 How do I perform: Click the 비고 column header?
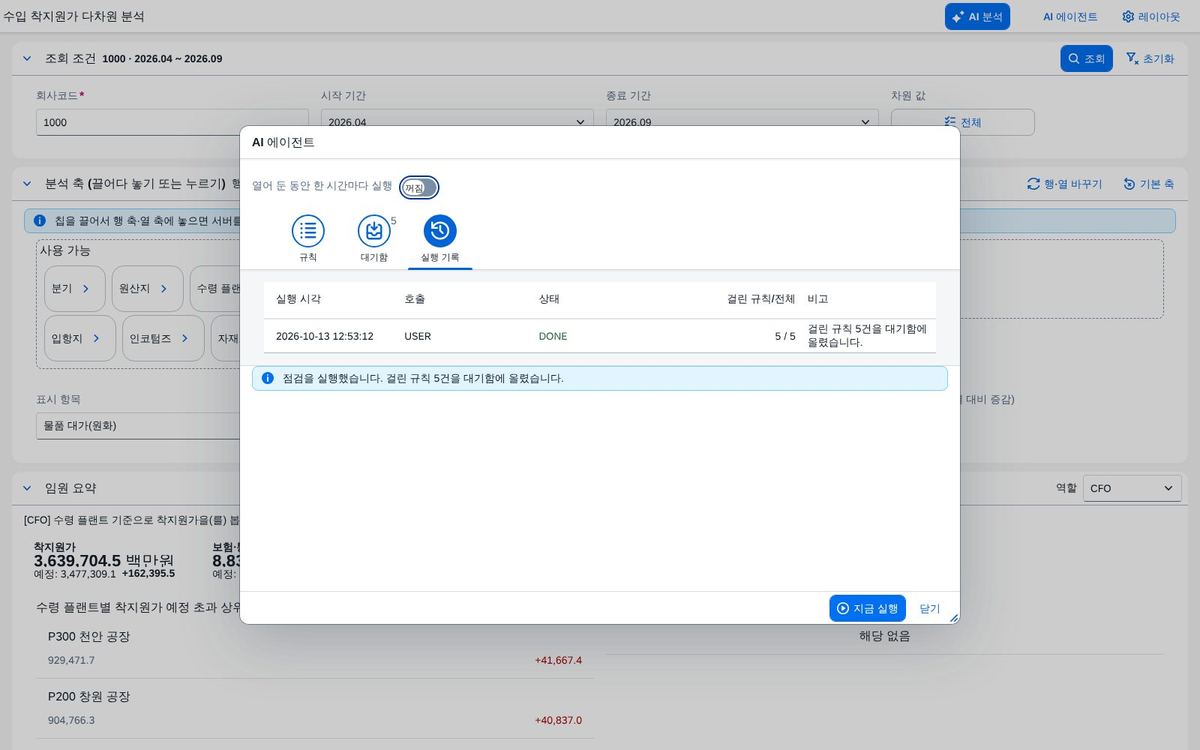(818, 299)
